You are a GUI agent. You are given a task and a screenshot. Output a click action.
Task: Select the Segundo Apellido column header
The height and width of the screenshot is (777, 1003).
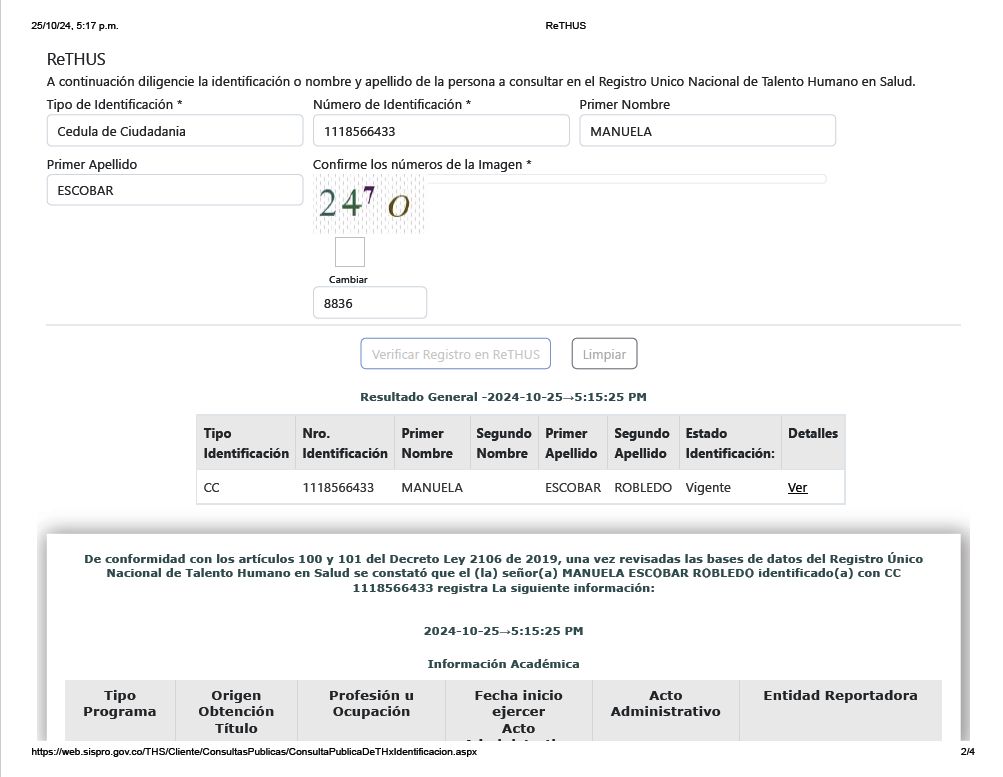641,443
